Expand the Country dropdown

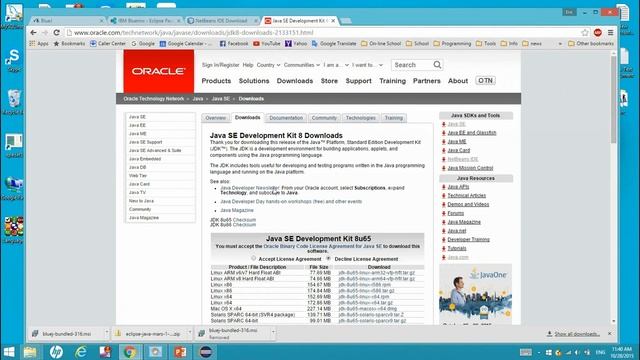click(x=268, y=65)
